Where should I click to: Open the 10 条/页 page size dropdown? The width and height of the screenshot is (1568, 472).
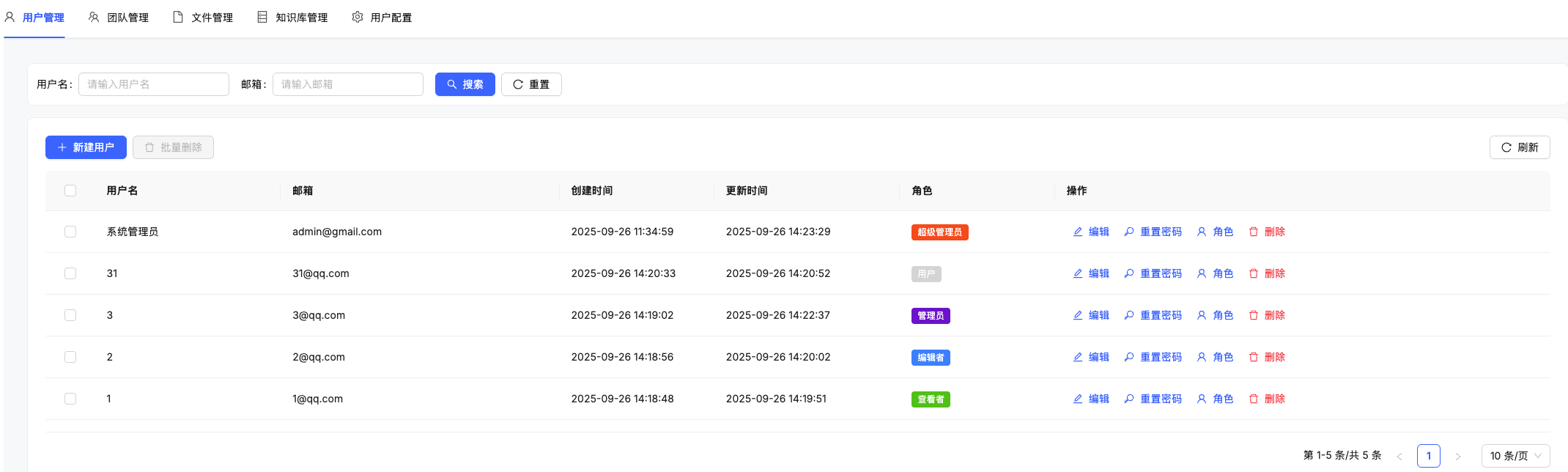pos(1515,456)
